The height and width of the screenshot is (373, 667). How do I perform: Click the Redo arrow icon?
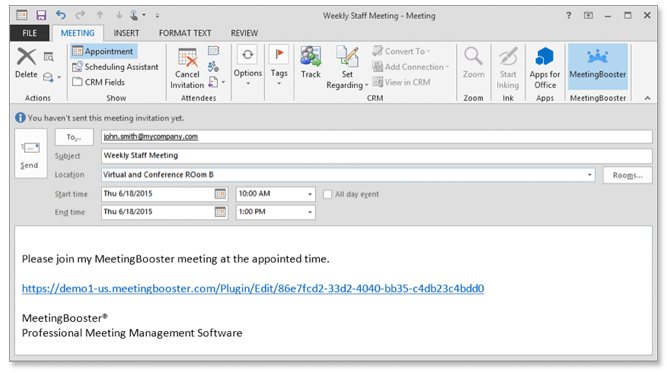(80, 15)
